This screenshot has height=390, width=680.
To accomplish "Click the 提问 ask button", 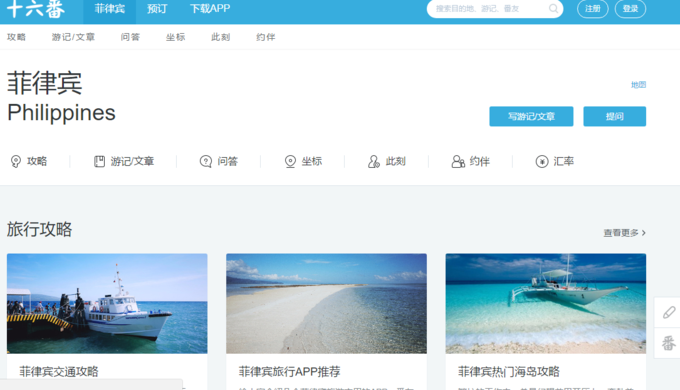I will click(x=615, y=116).
